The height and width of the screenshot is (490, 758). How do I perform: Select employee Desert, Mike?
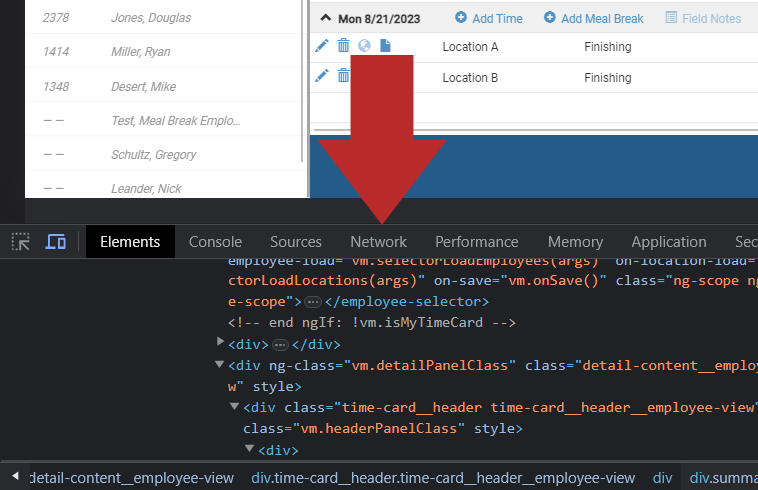click(x=144, y=86)
